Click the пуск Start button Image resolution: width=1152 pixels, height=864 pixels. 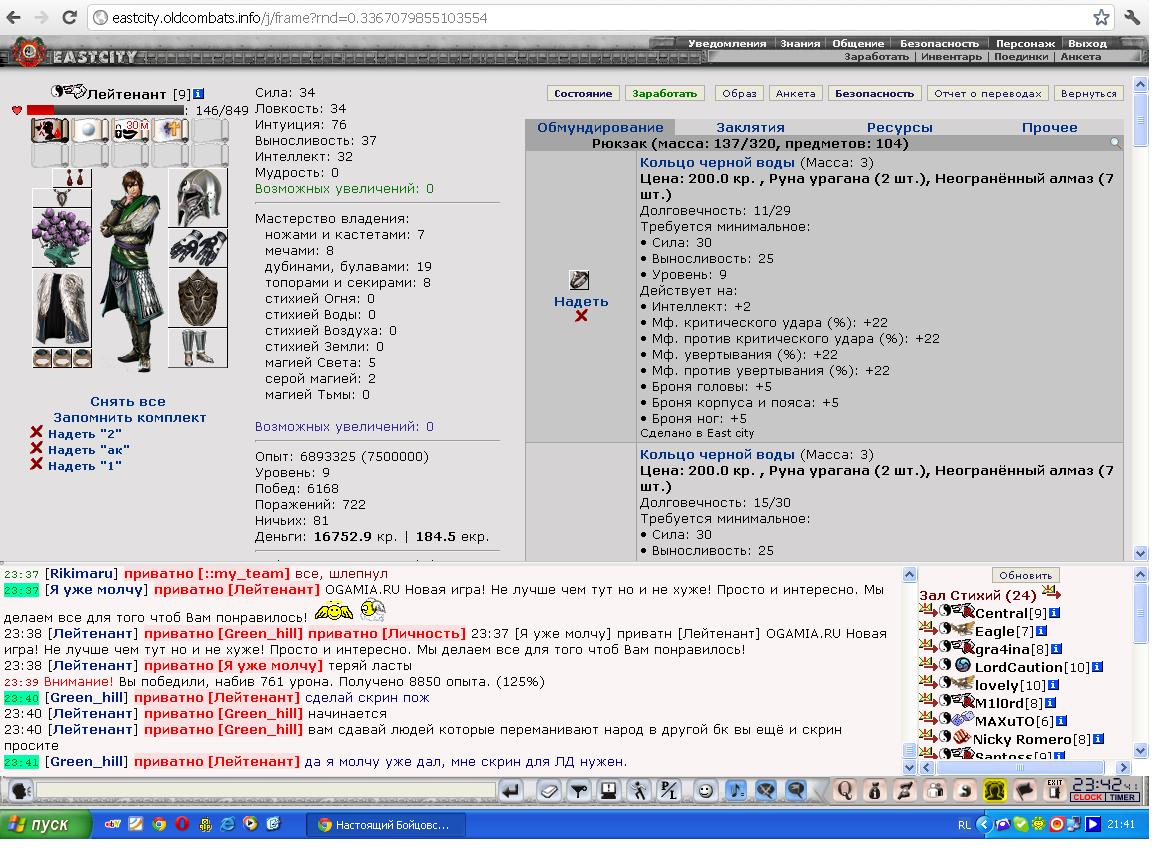[x=46, y=824]
